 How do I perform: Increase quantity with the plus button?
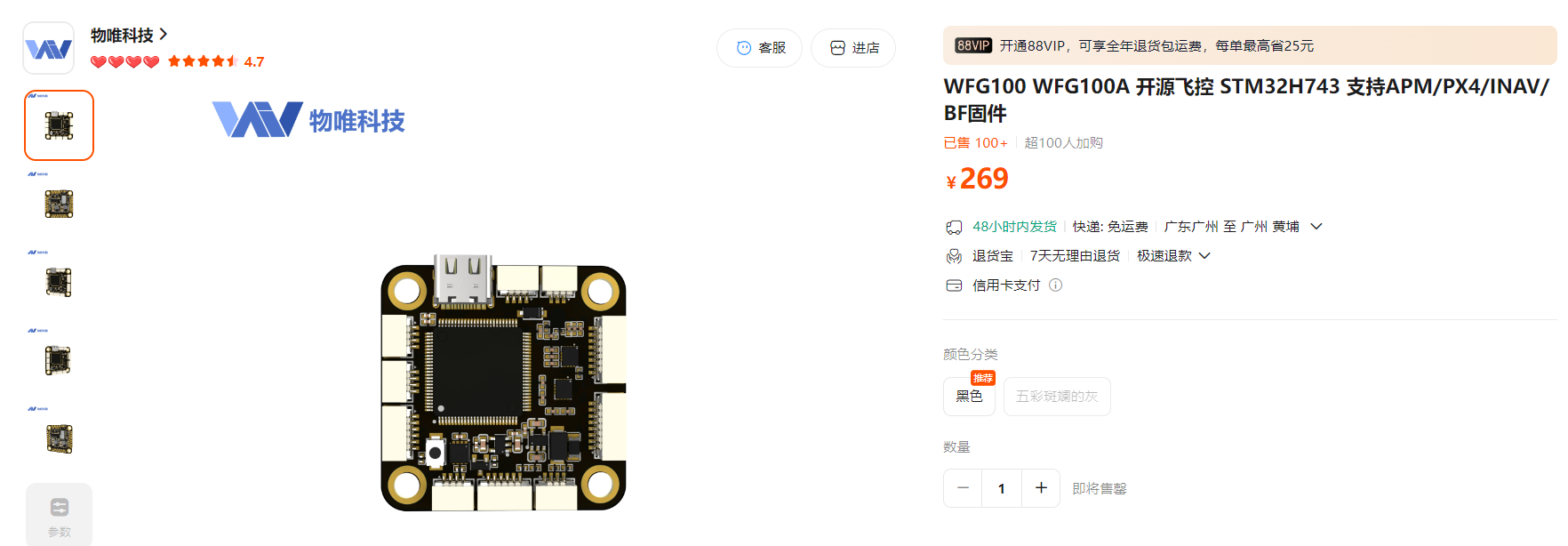[x=1041, y=488]
